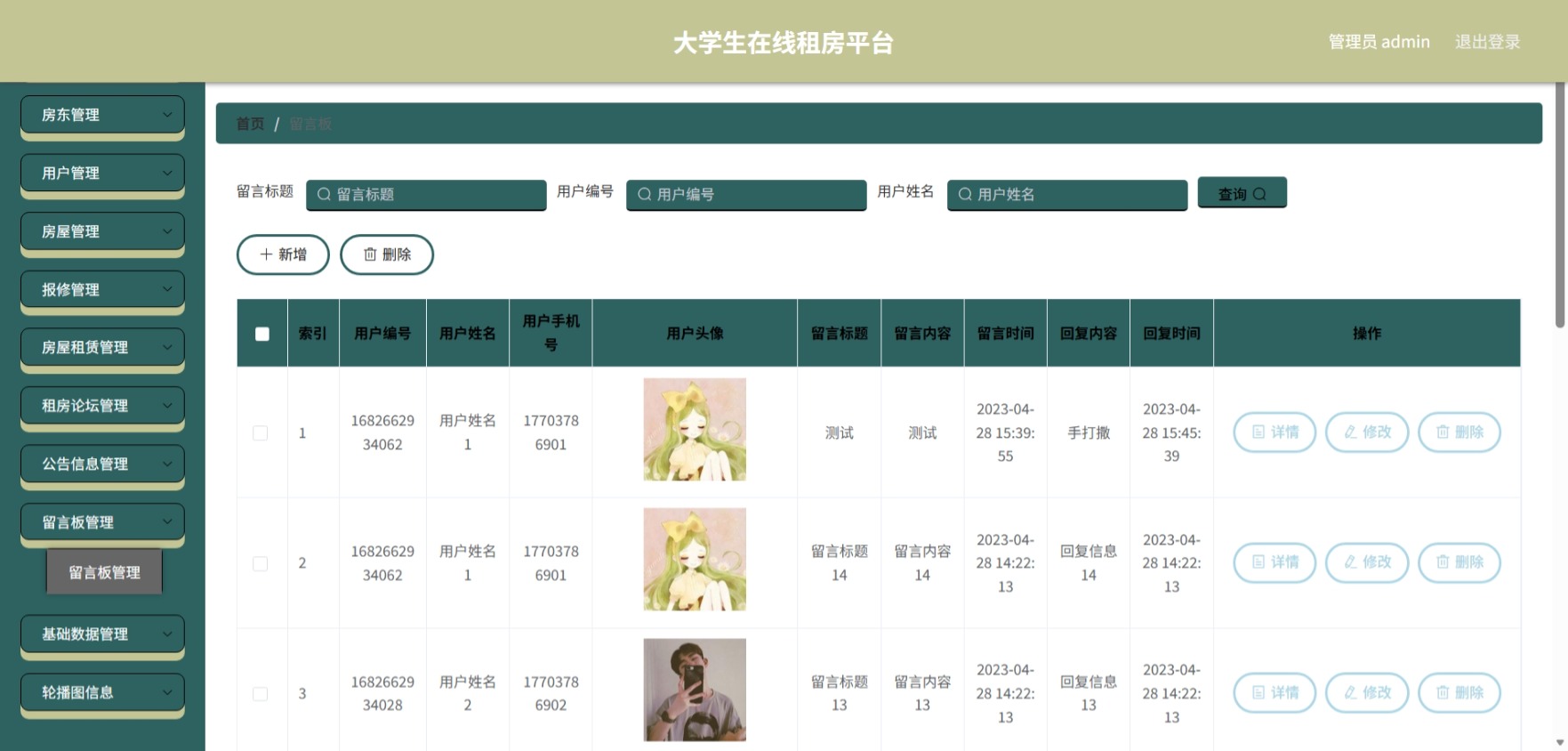
Task: Expand 租房论坛管理 chevron in sidebar
Action: 167,405
